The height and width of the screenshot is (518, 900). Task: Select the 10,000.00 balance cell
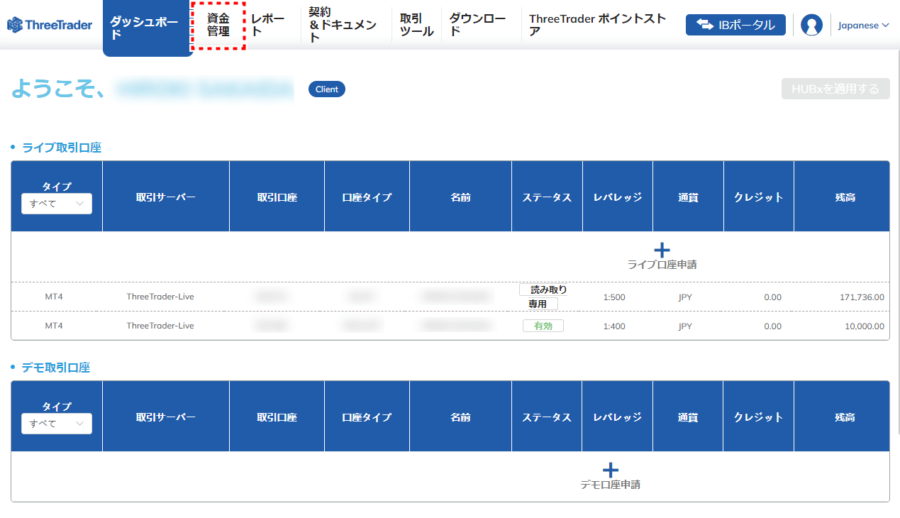864,326
